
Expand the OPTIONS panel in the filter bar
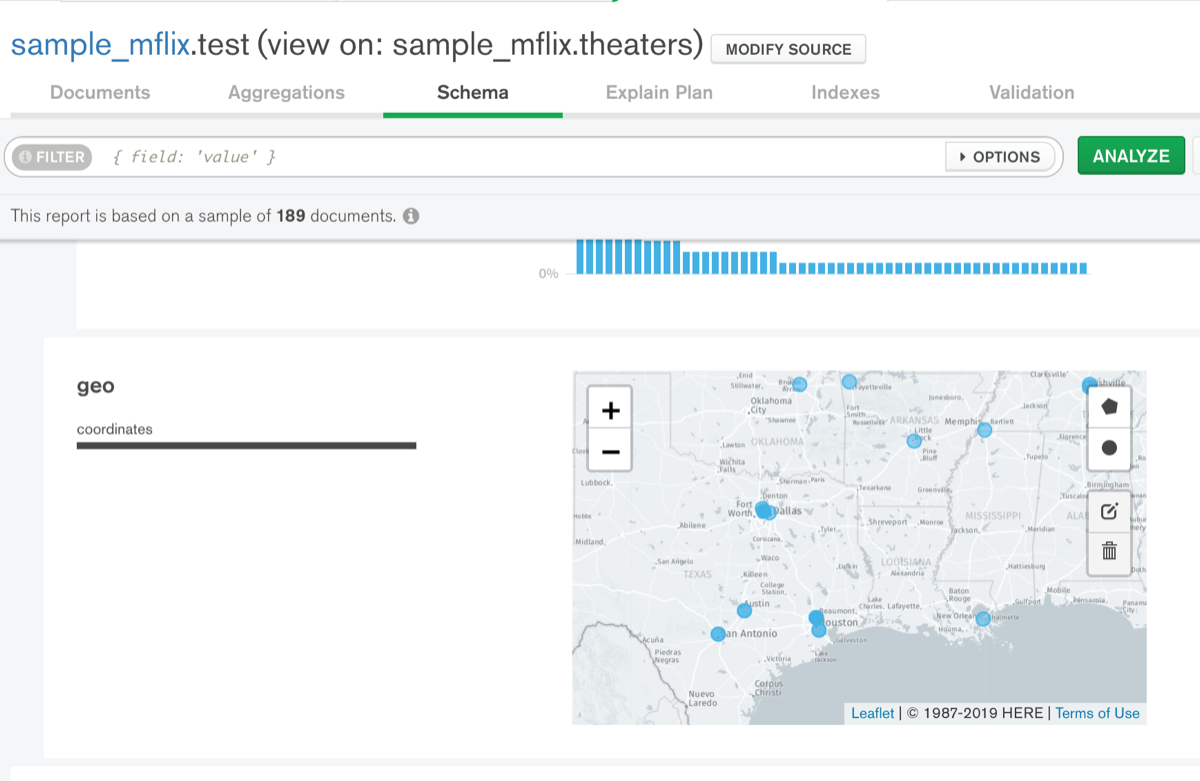coord(1000,156)
